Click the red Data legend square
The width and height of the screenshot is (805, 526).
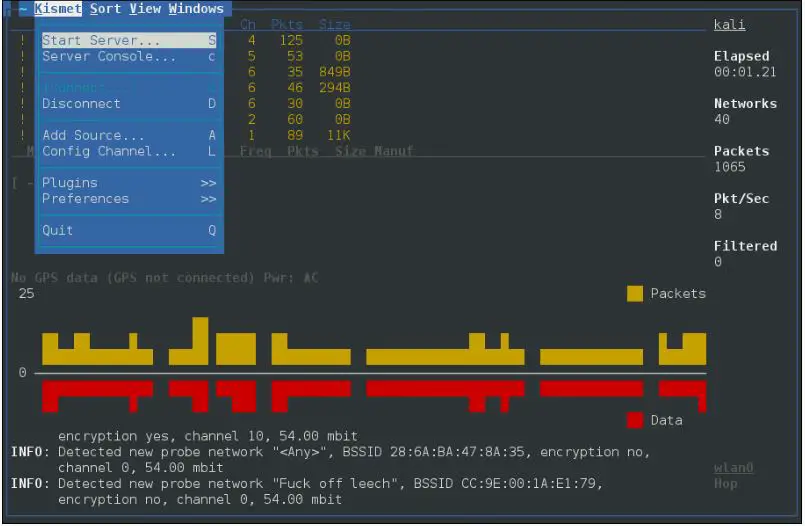(635, 420)
